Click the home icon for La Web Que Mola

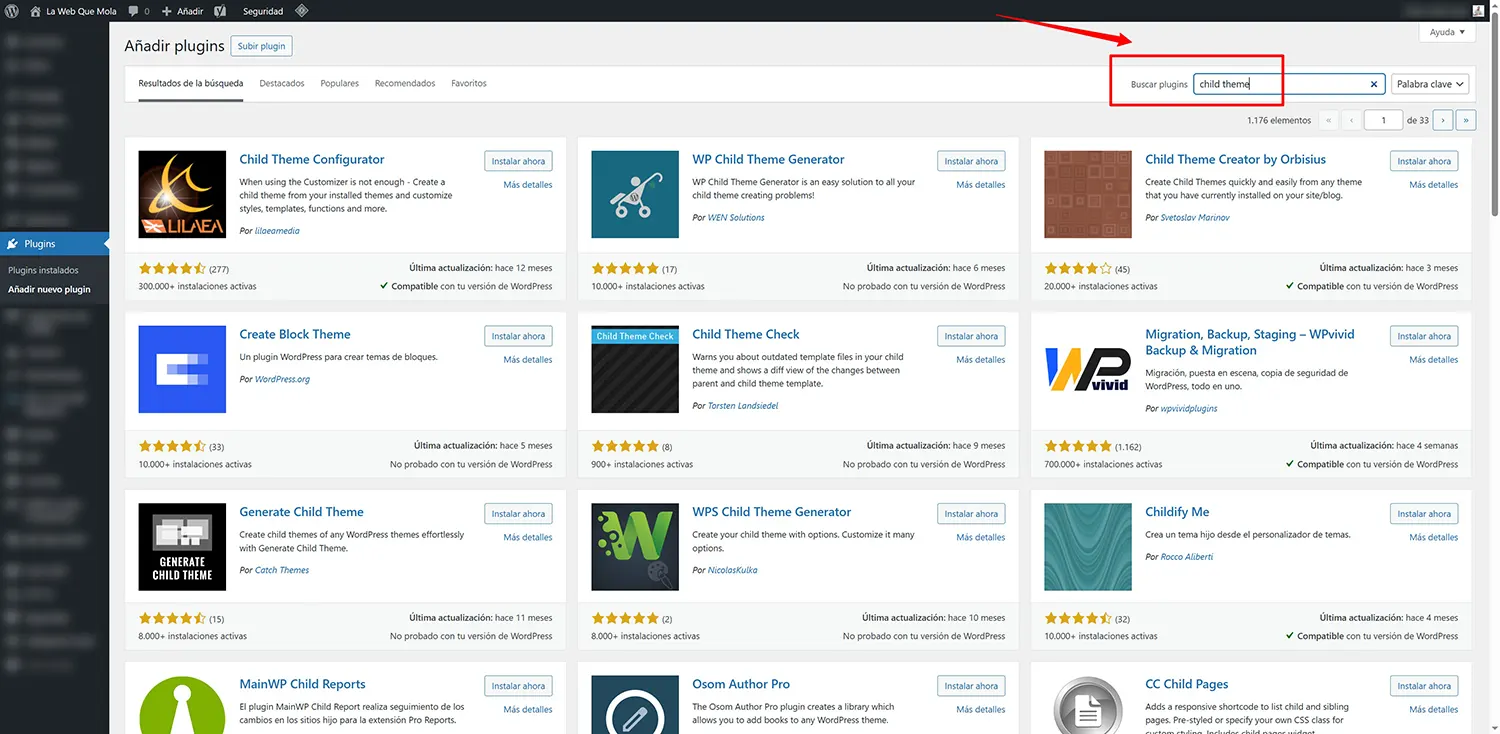coord(36,11)
